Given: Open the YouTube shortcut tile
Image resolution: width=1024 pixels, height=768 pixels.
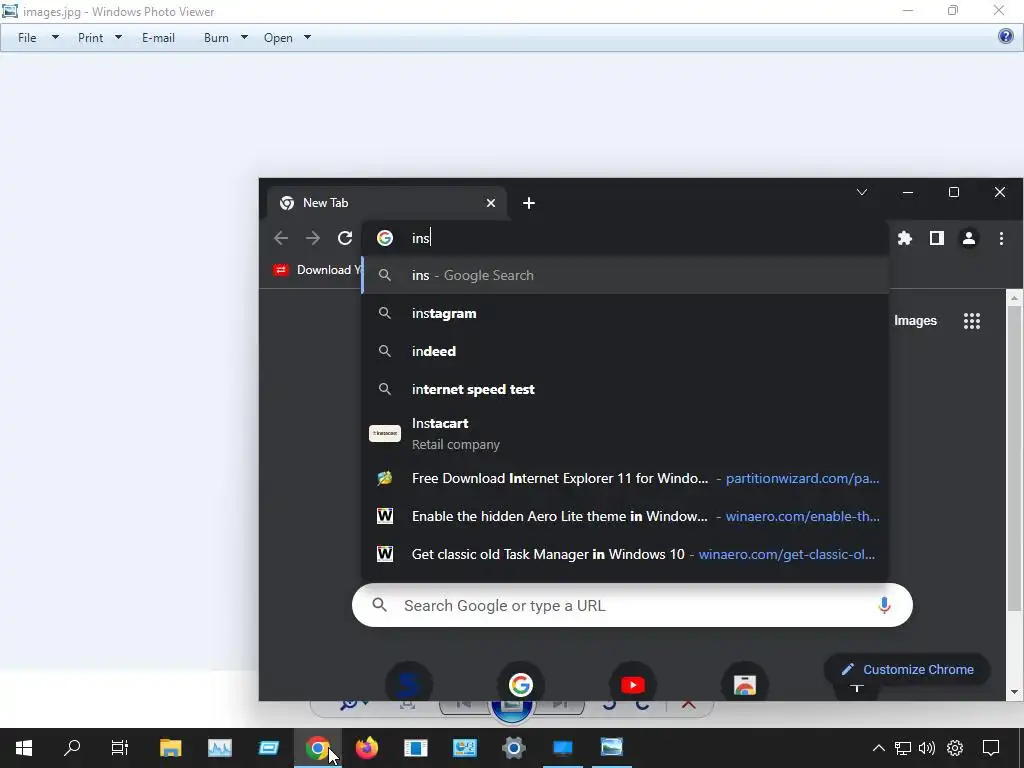Looking at the screenshot, I should (x=632, y=684).
